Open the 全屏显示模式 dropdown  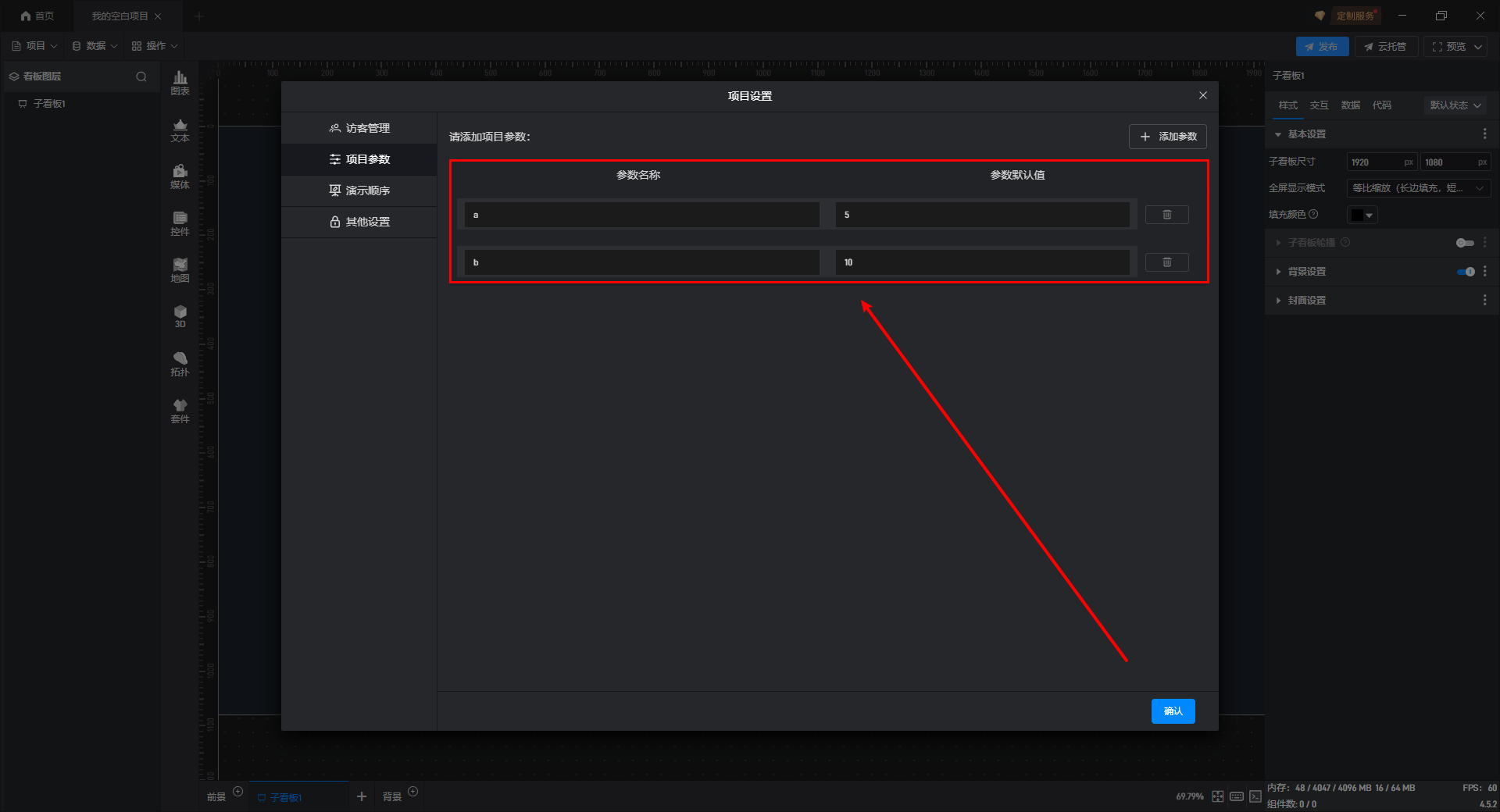1418,188
